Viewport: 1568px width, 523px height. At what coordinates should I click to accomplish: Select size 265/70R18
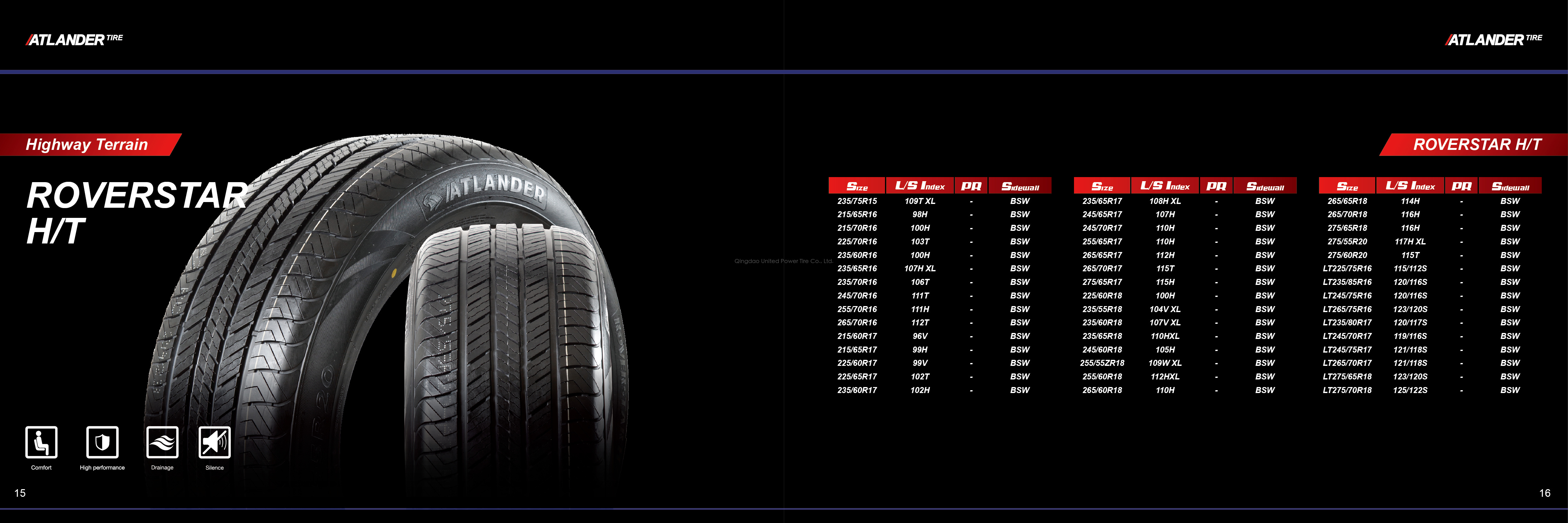point(1347,214)
